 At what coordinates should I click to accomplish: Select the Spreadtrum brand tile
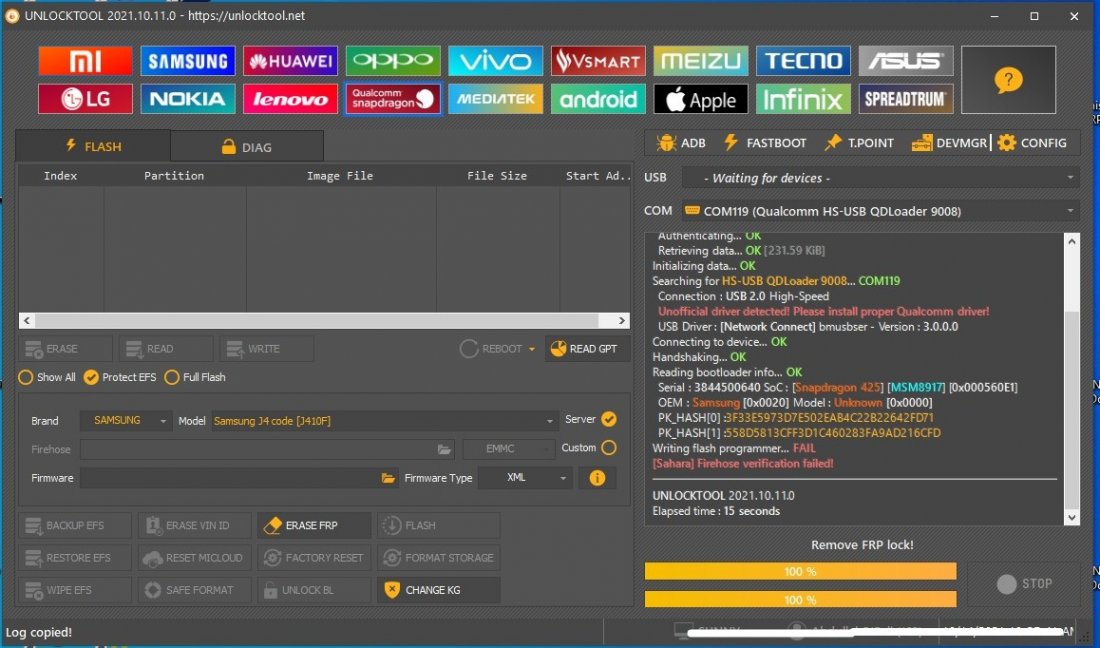906,99
